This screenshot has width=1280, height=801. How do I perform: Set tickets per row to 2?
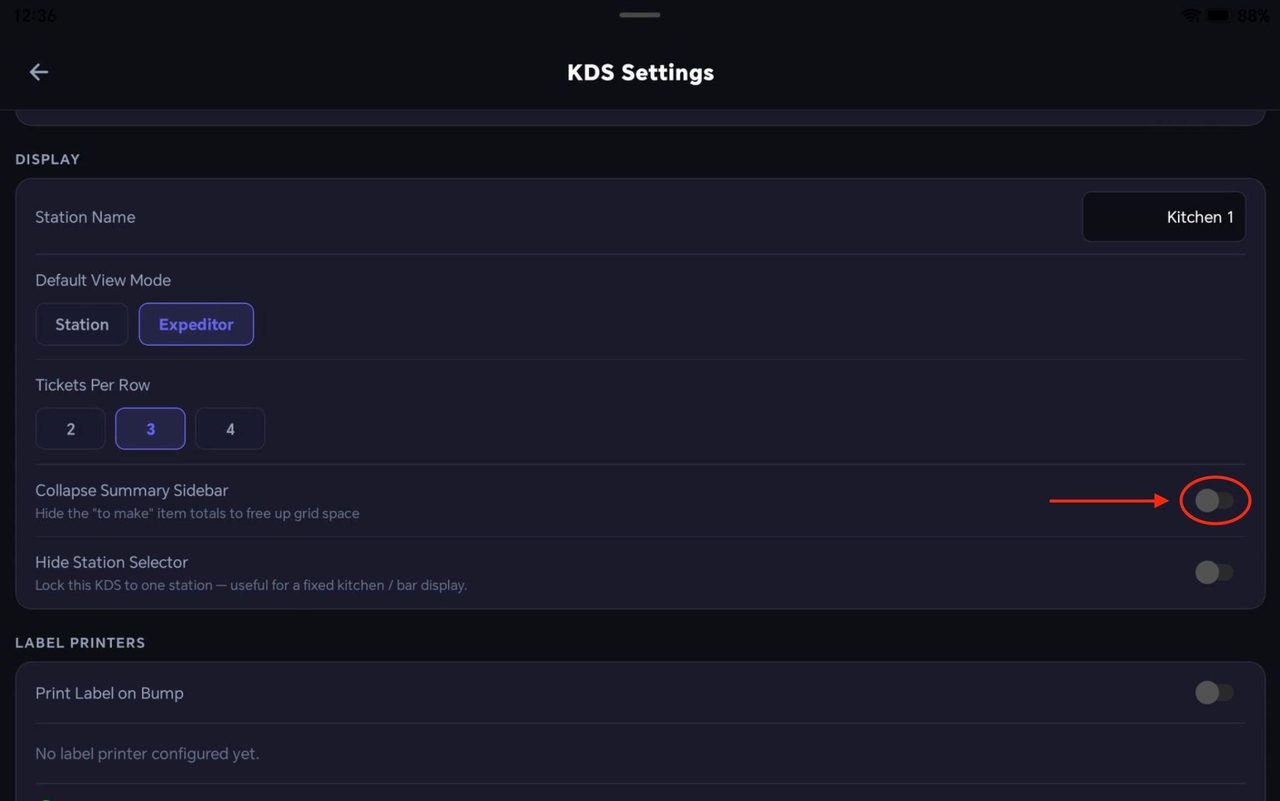(x=71, y=429)
